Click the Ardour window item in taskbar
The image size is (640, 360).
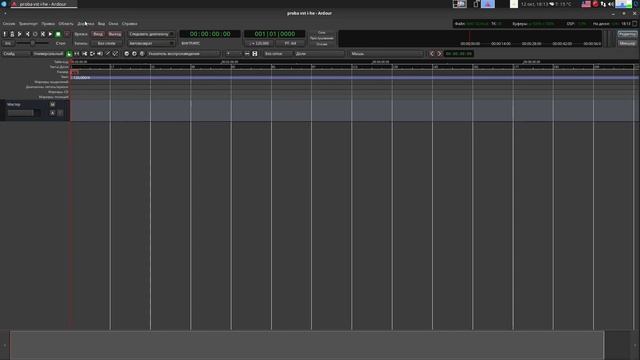pos(43,4)
